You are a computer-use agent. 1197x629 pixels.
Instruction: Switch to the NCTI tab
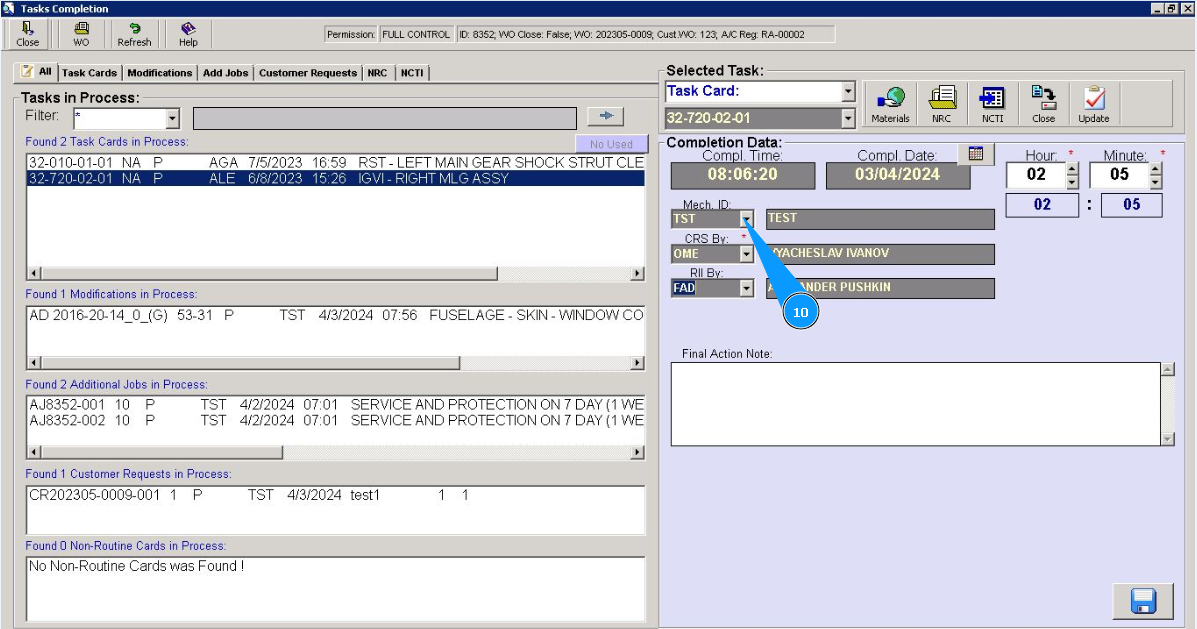tap(412, 73)
